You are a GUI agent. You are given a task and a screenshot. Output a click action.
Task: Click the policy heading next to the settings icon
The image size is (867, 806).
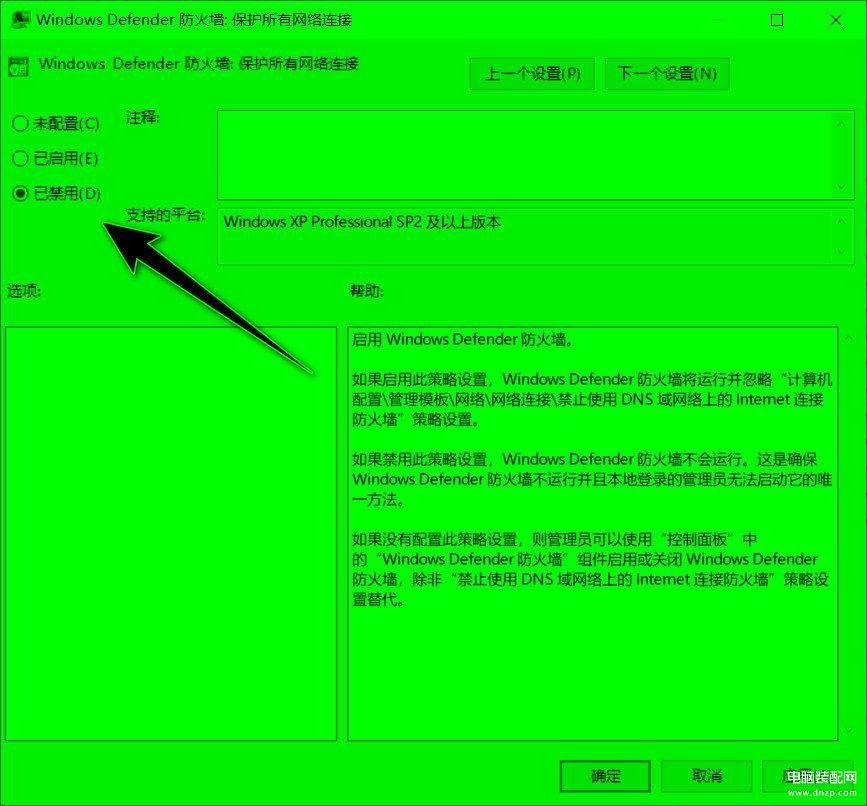tap(199, 64)
